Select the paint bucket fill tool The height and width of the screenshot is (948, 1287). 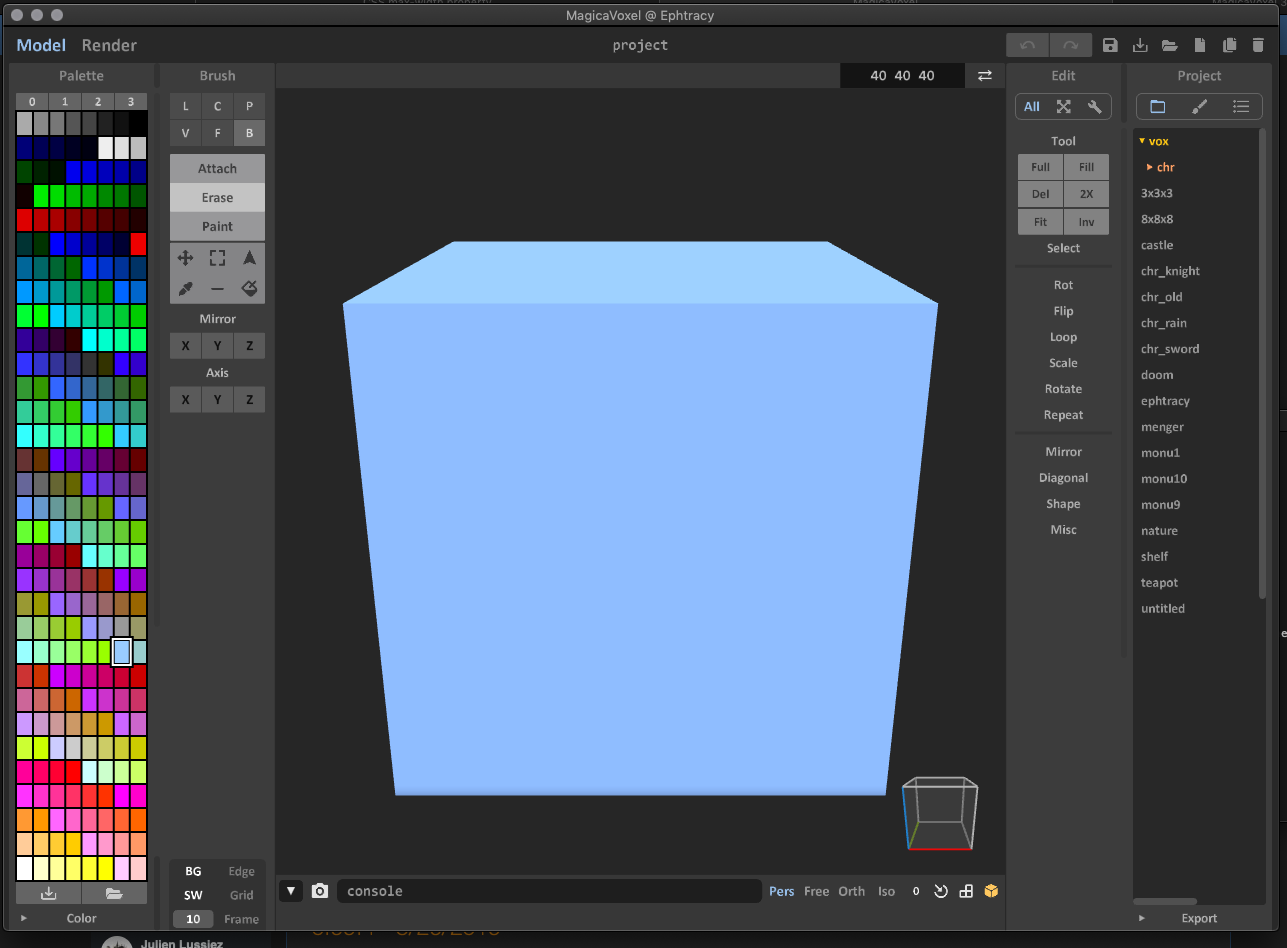[x=249, y=288]
